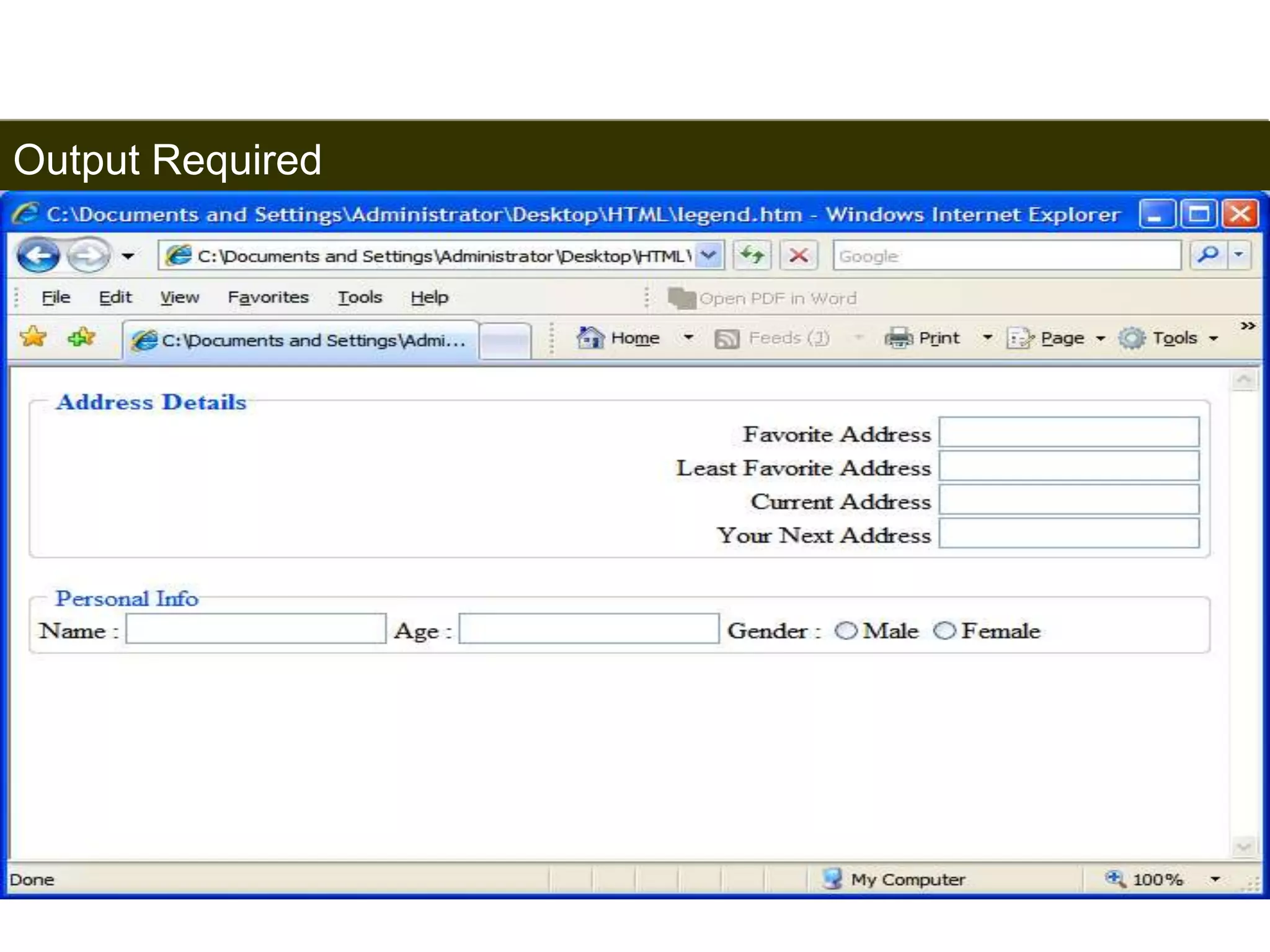Click the magnifier Search icon
1270x952 pixels.
click(1208, 255)
